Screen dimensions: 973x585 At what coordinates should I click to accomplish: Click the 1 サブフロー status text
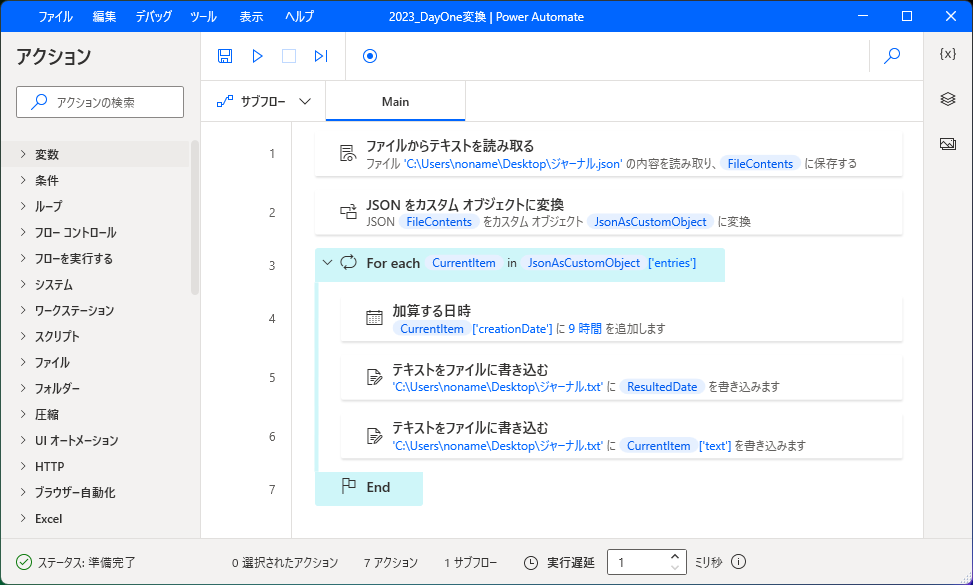pos(470,563)
